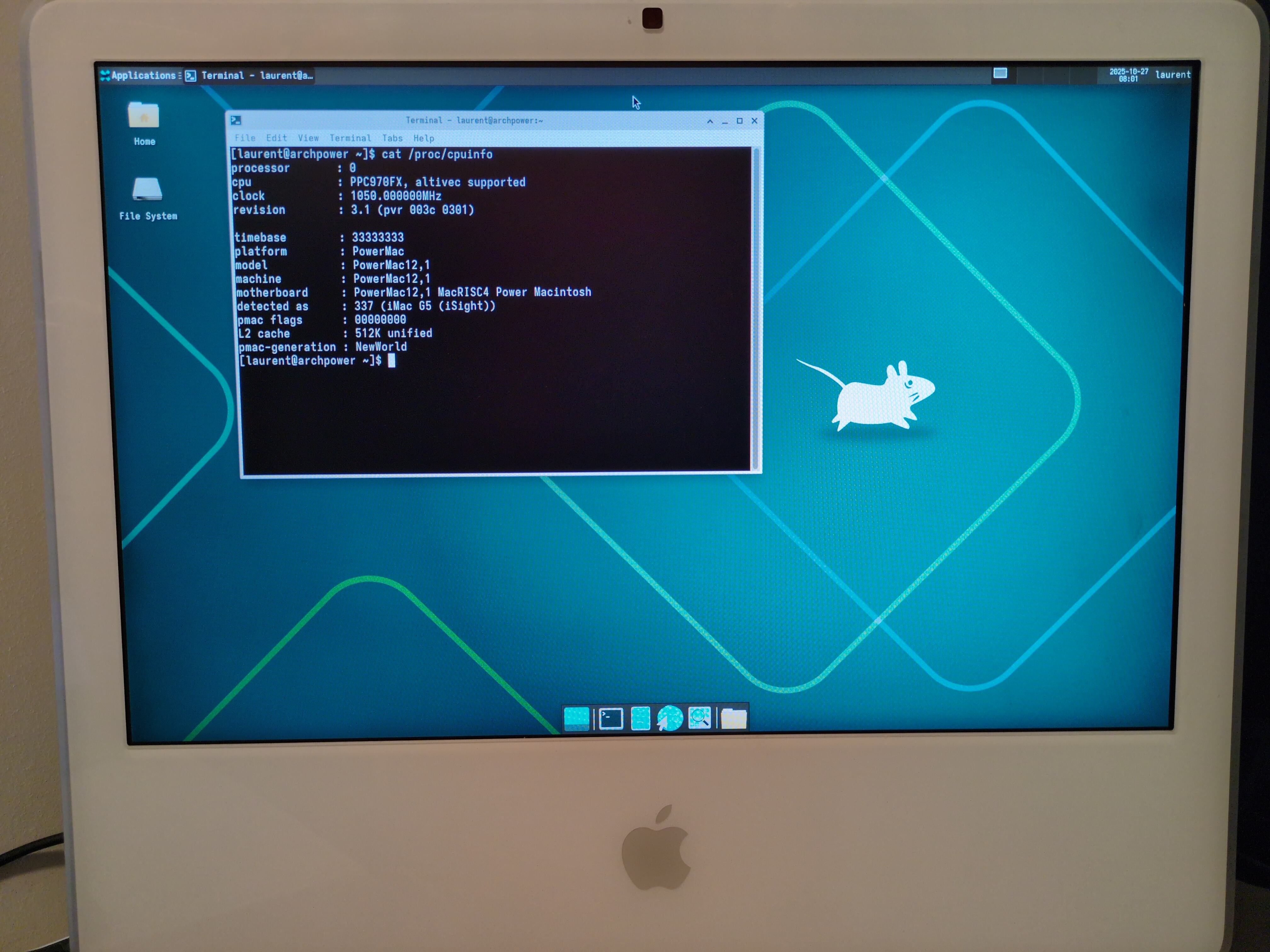Launch Terminal Emulator from the dock
This screenshot has height=952, width=1270.
point(610,718)
